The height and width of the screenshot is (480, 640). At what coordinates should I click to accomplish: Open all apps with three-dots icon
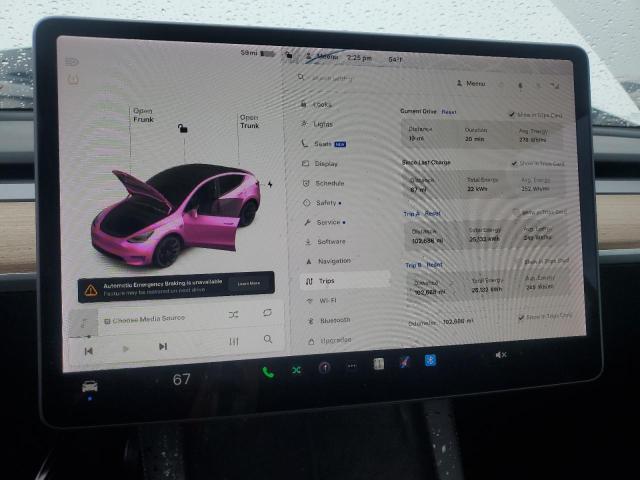(x=352, y=366)
